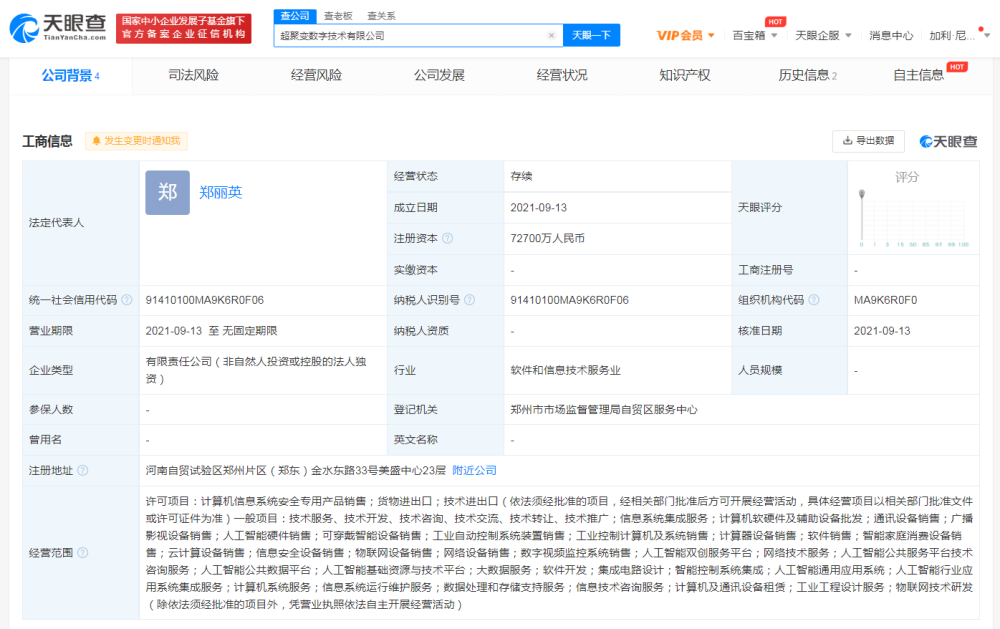Select the 经营范围 description paragraph
This screenshot has height=629, width=1000.
(x=559, y=552)
